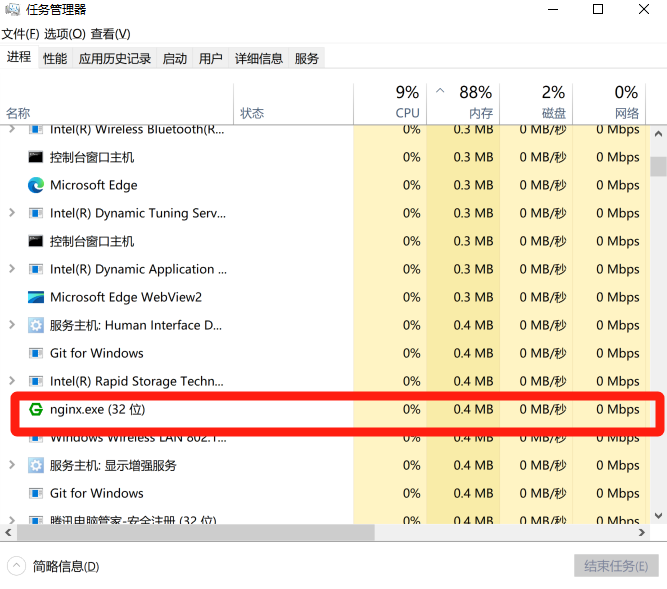The image size is (667, 589).
Task: Expand the Intel Wireless Bluetooth process group
Action: [x=12, y=129]
